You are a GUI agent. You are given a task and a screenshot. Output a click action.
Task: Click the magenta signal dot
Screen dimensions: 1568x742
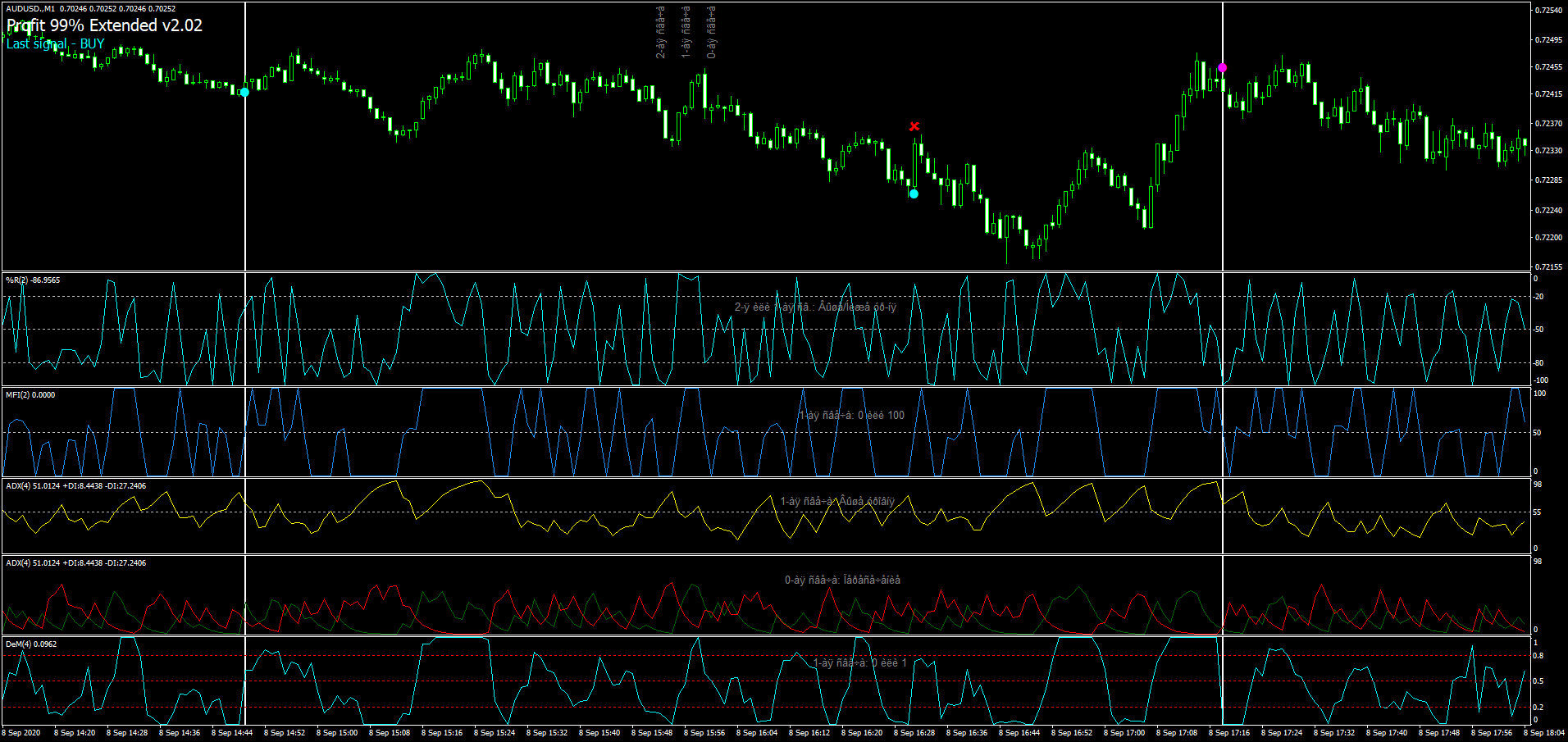point(1222,68)
